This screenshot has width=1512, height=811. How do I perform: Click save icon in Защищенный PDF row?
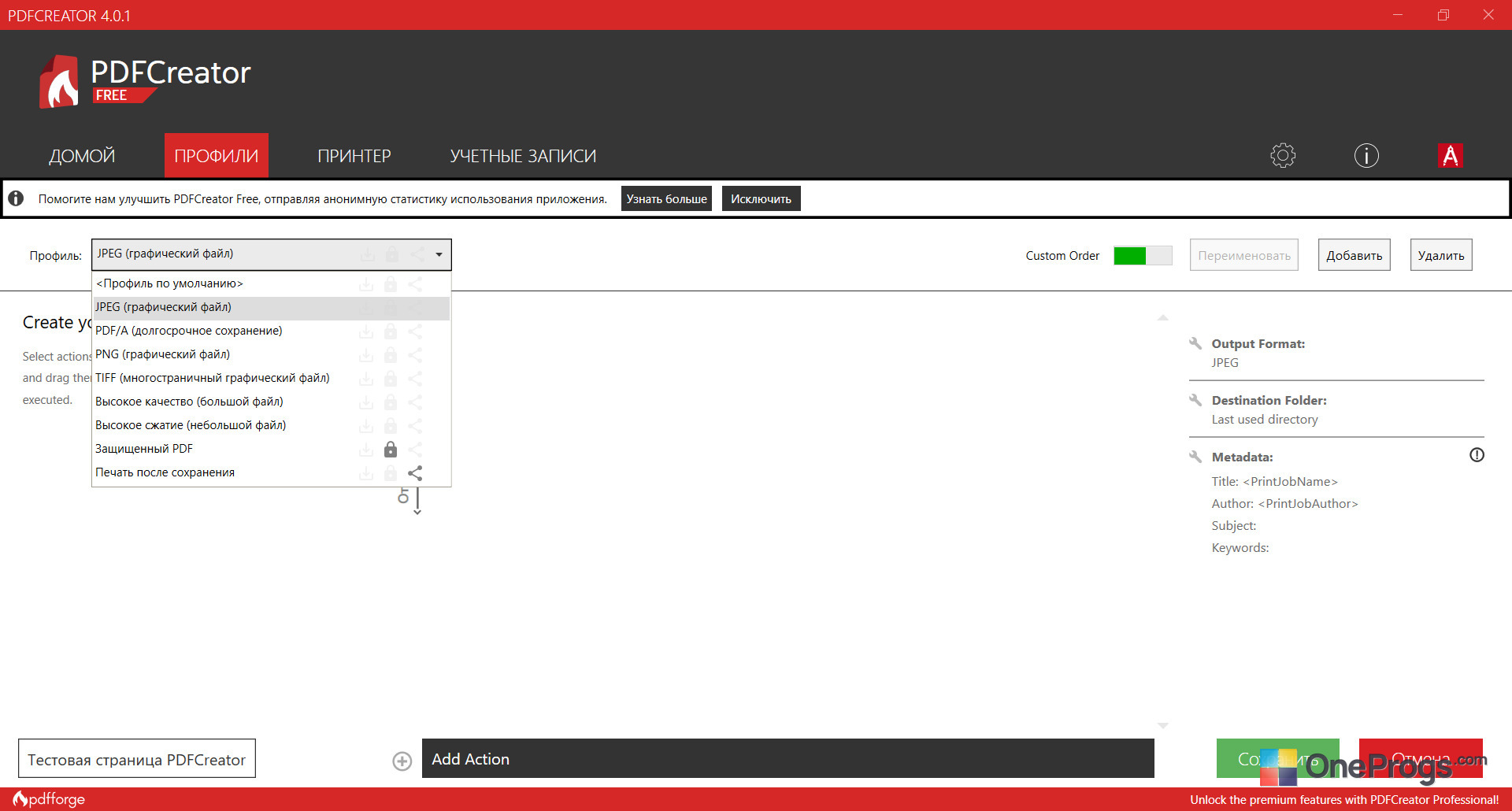tap(366, 449)
